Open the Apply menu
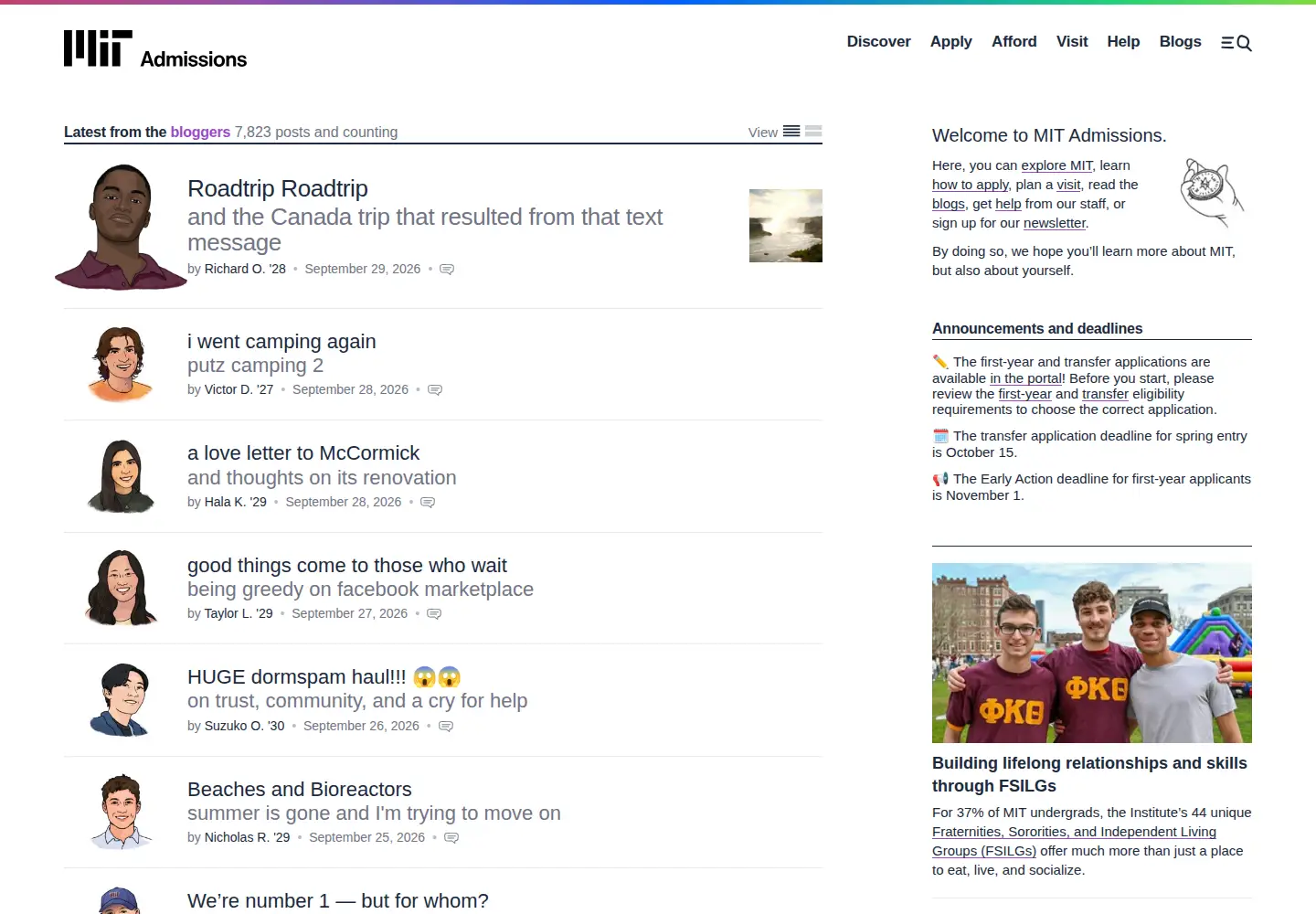 click(x=951, y=42)
